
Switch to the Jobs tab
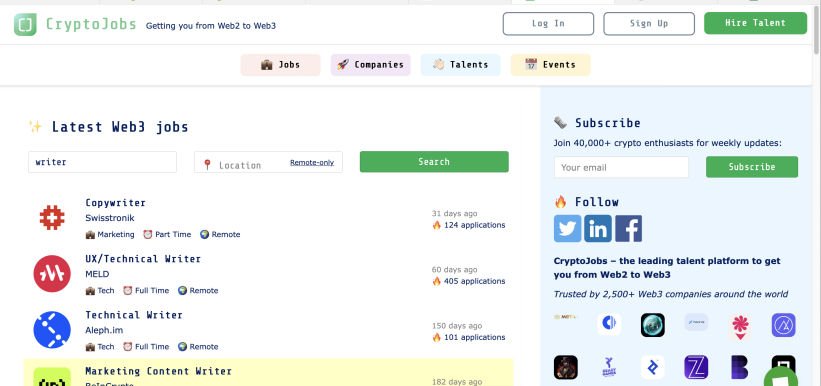pyautogui.click(x=281, y=65)
